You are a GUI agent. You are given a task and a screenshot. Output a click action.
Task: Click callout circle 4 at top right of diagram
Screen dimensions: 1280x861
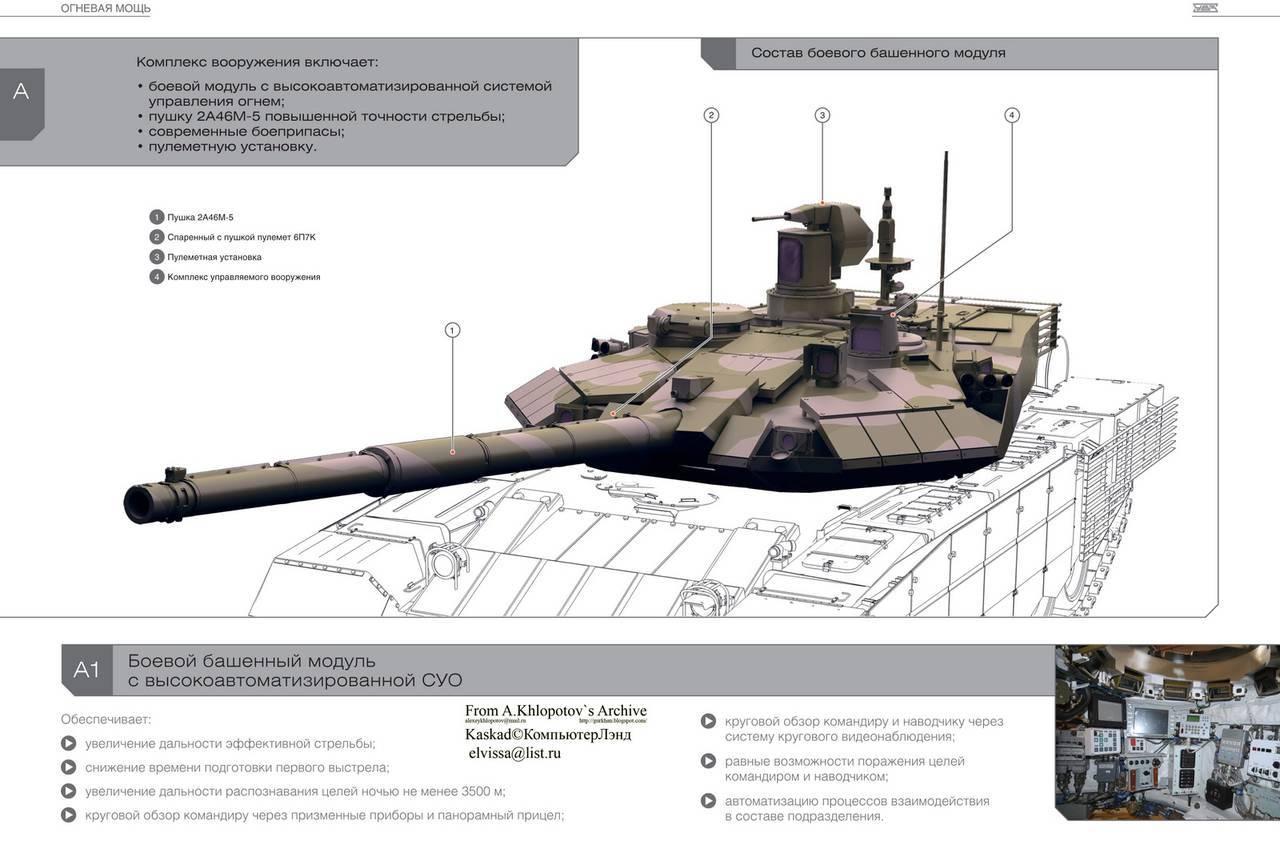(x=1012, y=115)
